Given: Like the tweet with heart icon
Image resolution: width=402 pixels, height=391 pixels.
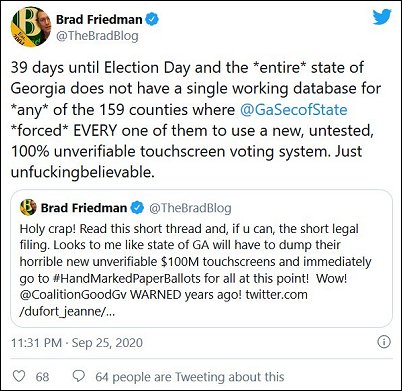Looking at the screenshot, I should click(19, 376).
